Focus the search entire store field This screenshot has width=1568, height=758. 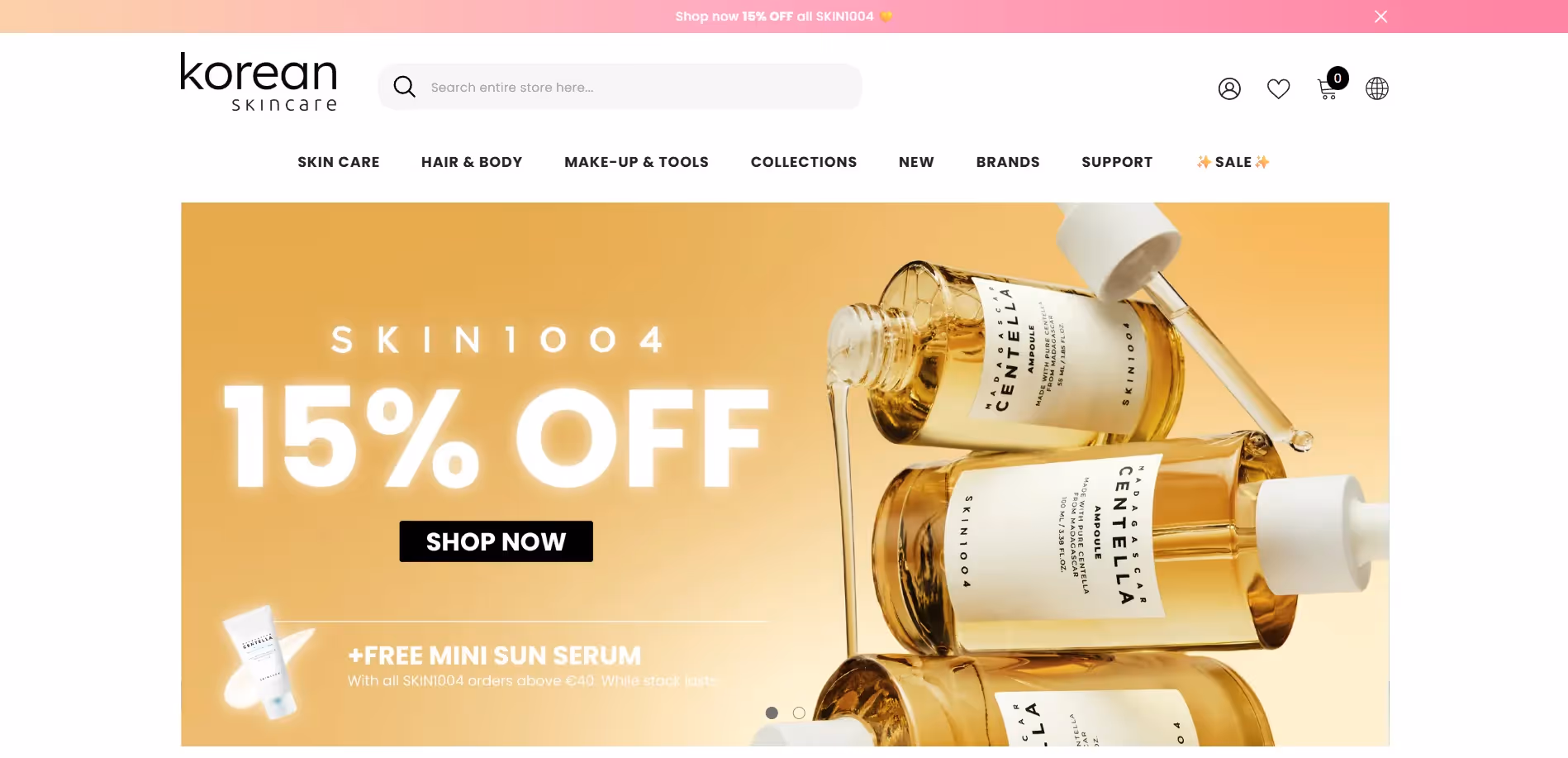[620, 87]
